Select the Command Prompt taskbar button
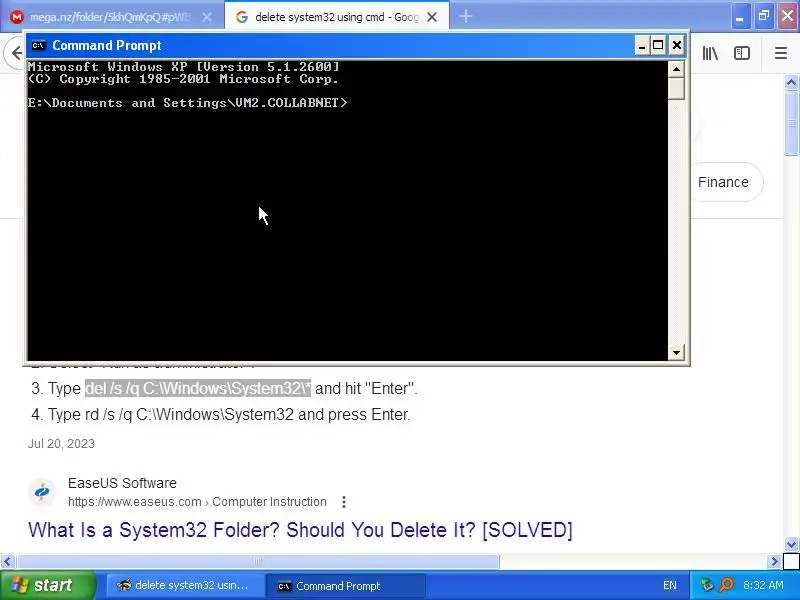The height and width of the screenshot is (600, 800). (345, 586)
